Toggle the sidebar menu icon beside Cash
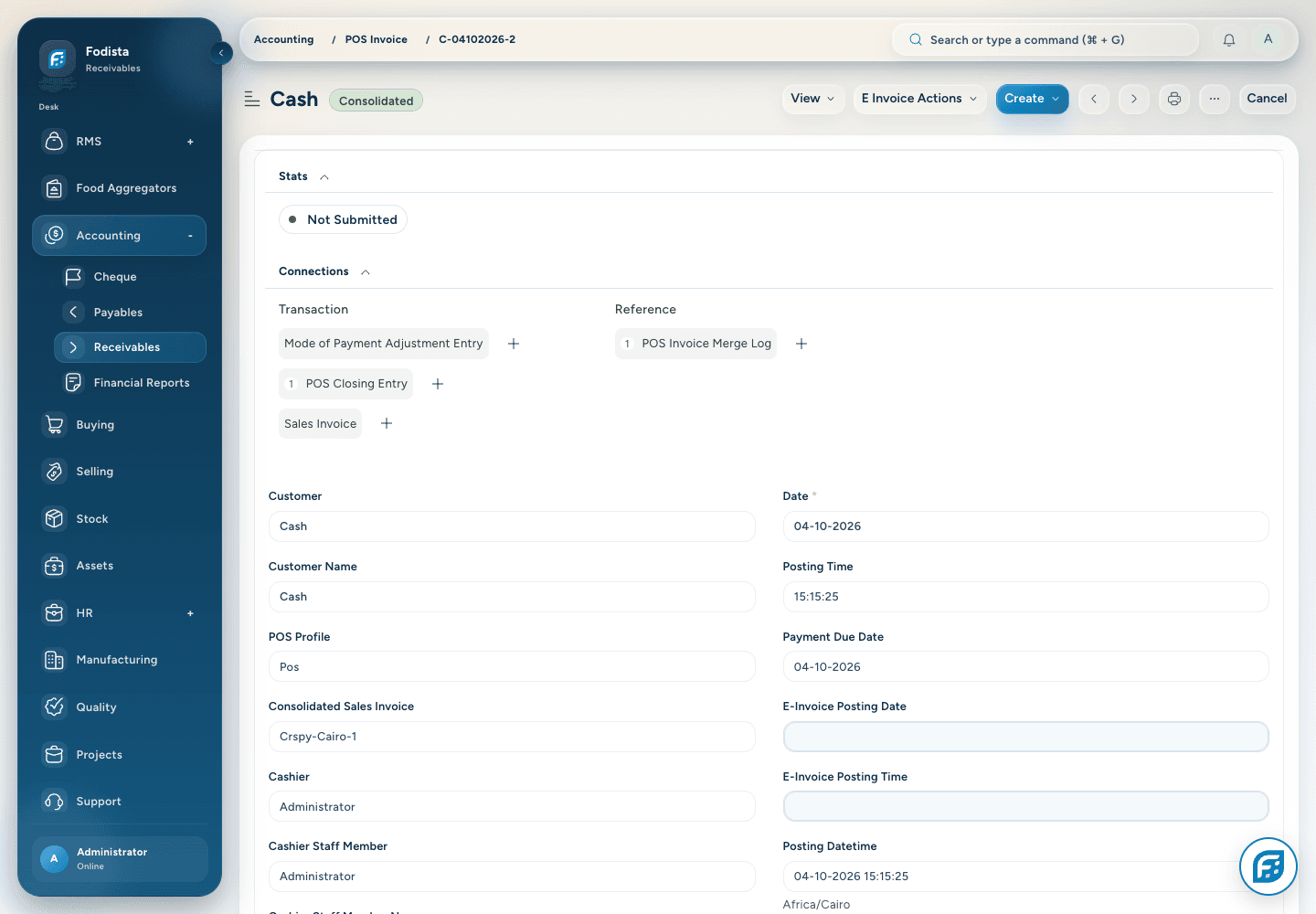Image resolution: width=1316 pixels, height=914 pixels. coord(252,100)
